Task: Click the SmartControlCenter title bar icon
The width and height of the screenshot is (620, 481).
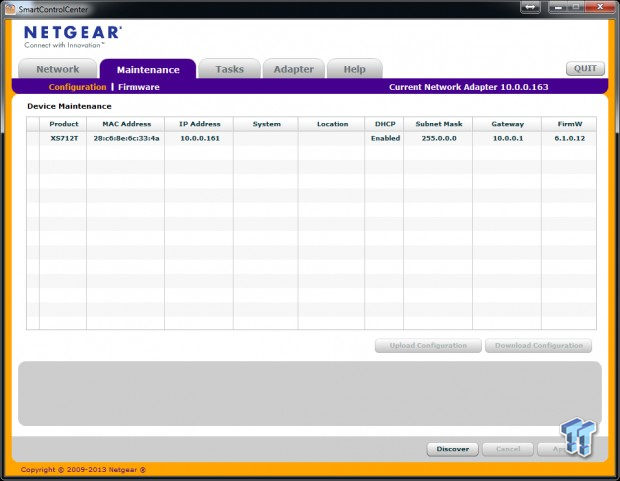Action: tap(10, 9)
